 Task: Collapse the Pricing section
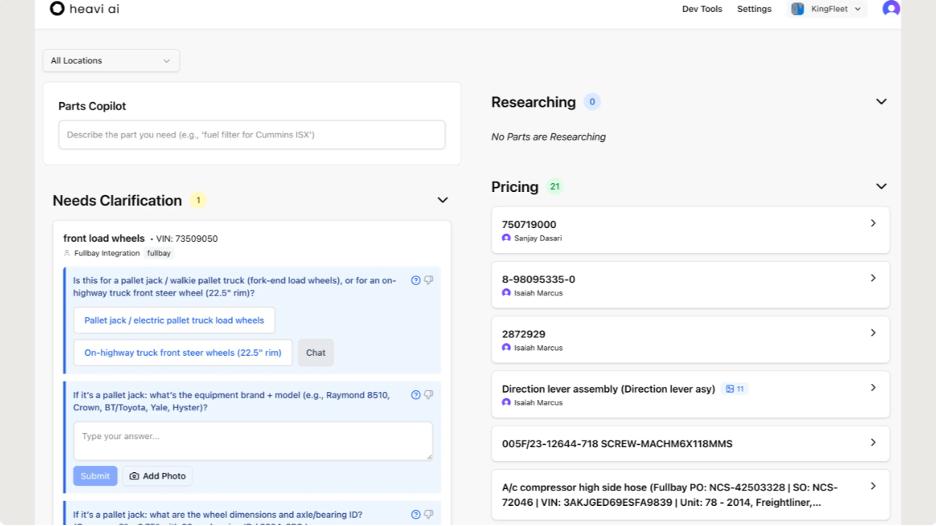881,187
